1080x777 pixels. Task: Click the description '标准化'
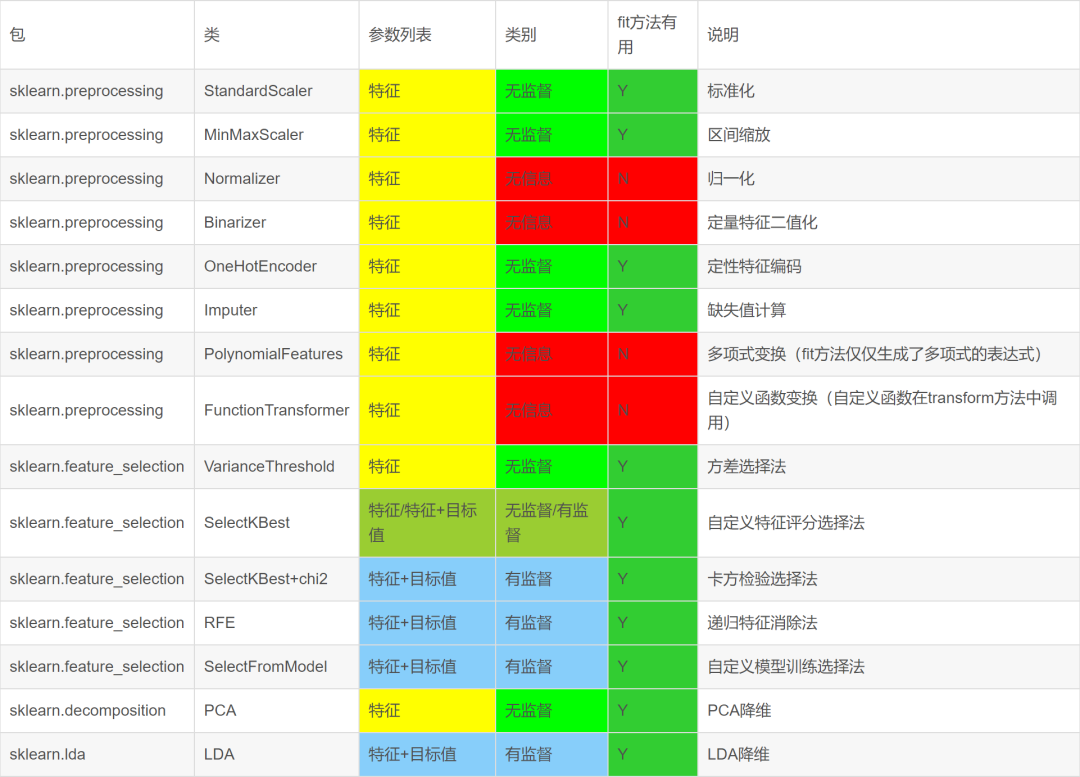tap(889, 91)
